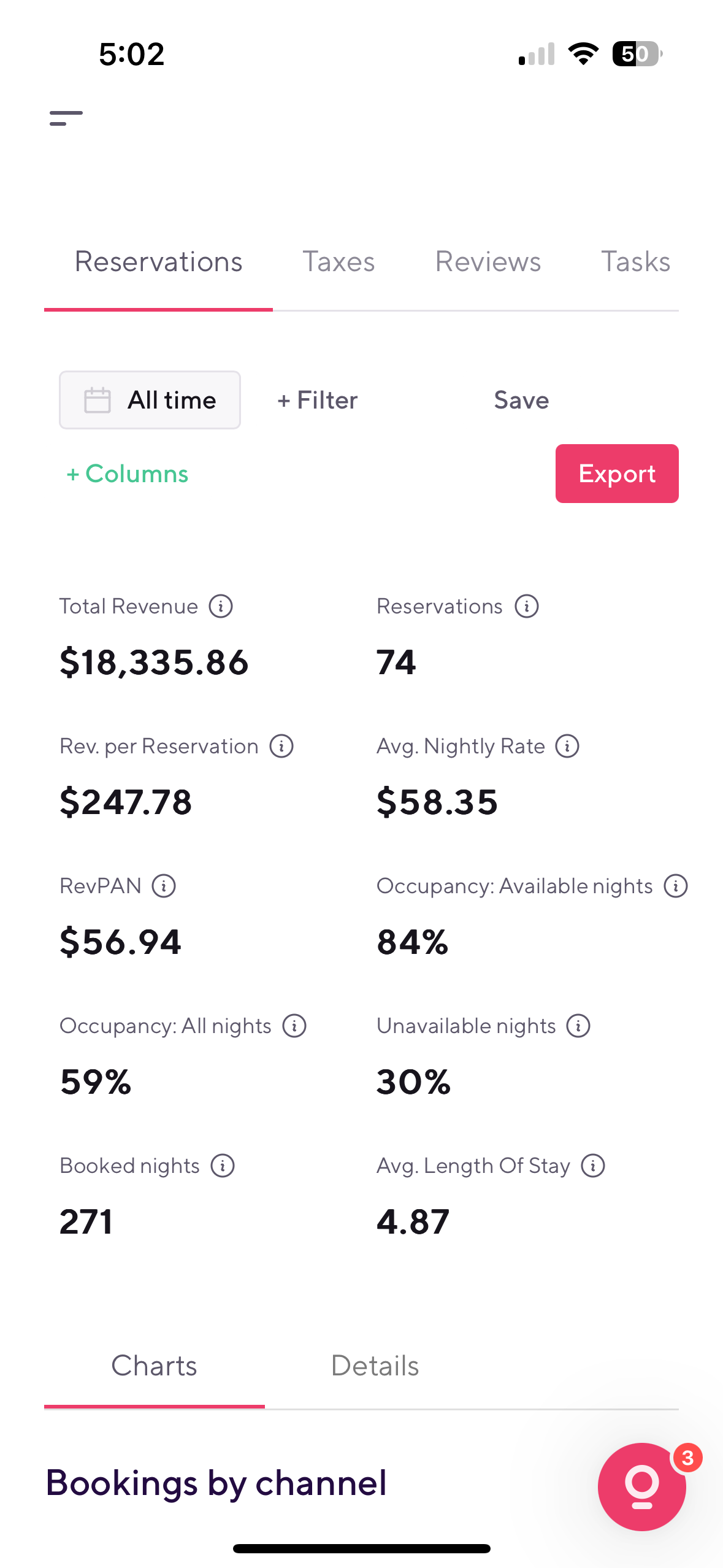Tap the 84% occupancy value

pos(412,942)
